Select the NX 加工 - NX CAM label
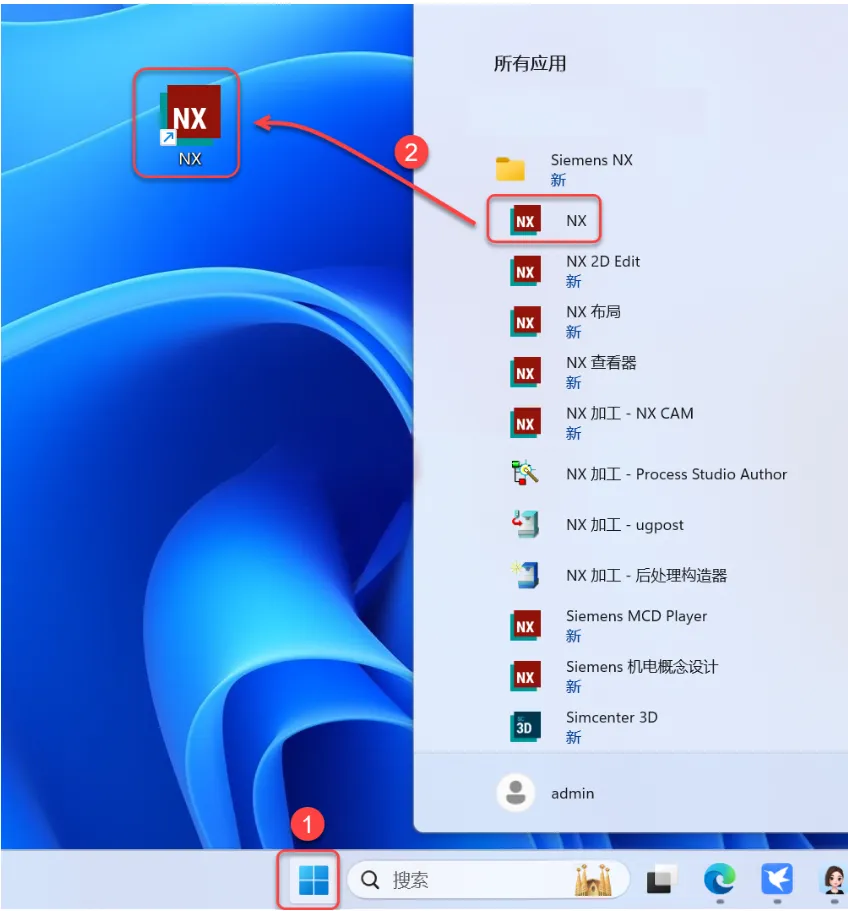848x911 pixels. (x=630, y=413)
